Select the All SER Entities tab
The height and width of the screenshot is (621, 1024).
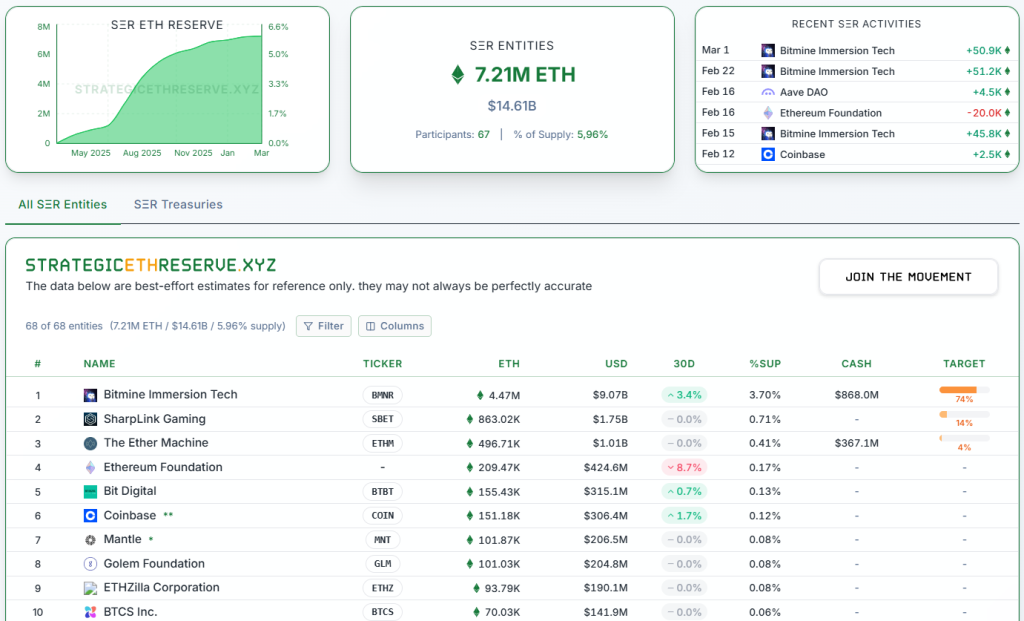point(62,204)
